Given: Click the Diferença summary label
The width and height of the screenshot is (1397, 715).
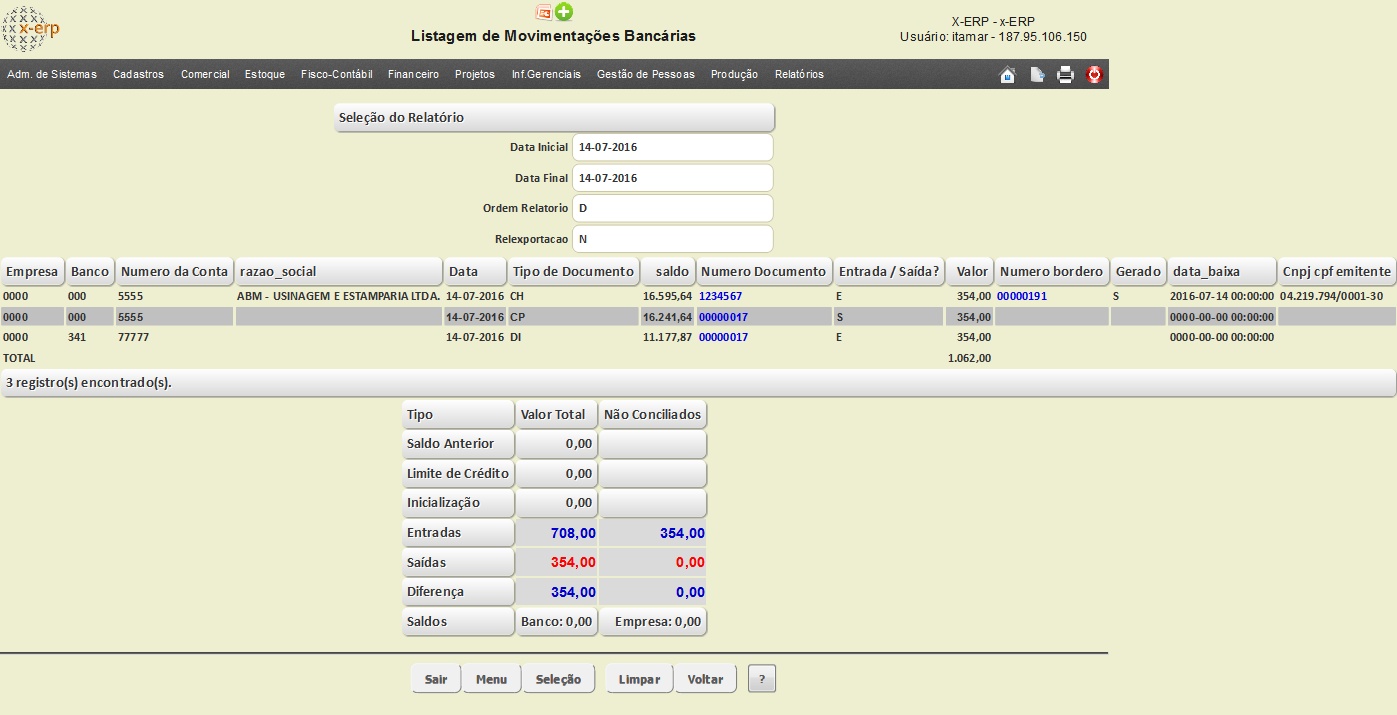Looking at the screenshot, I should 458,592.
